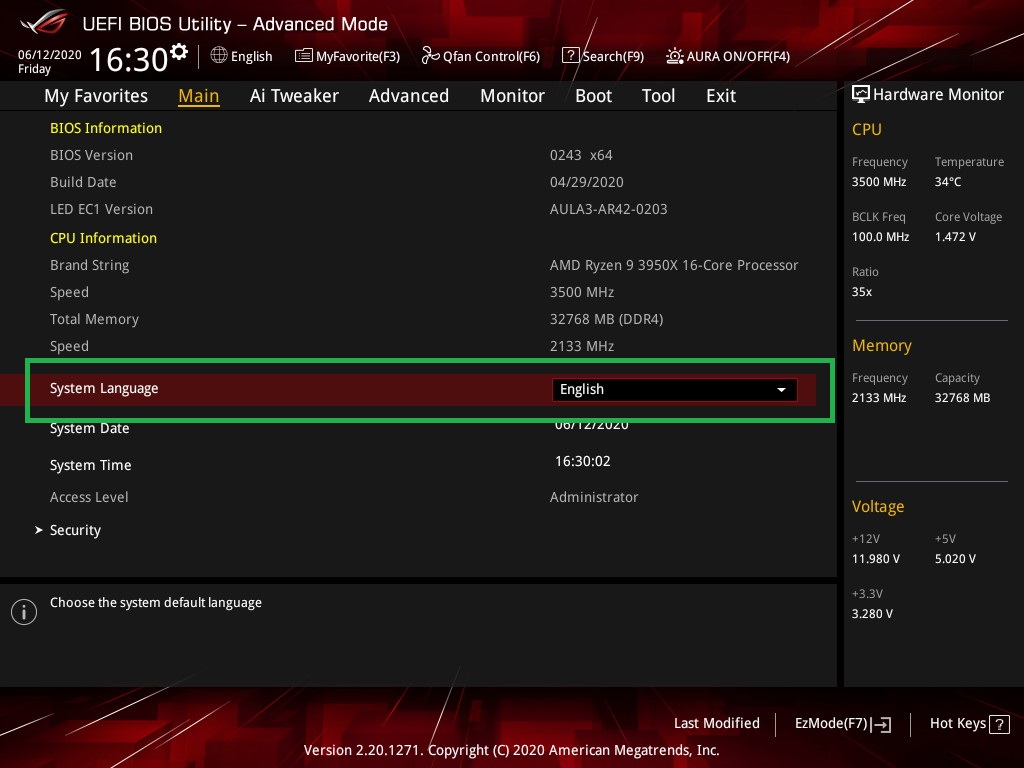The height and width of the screenshot is (768, 1024).
Task: Open the Ai Tweaker tab
Action: click(294, 96)
